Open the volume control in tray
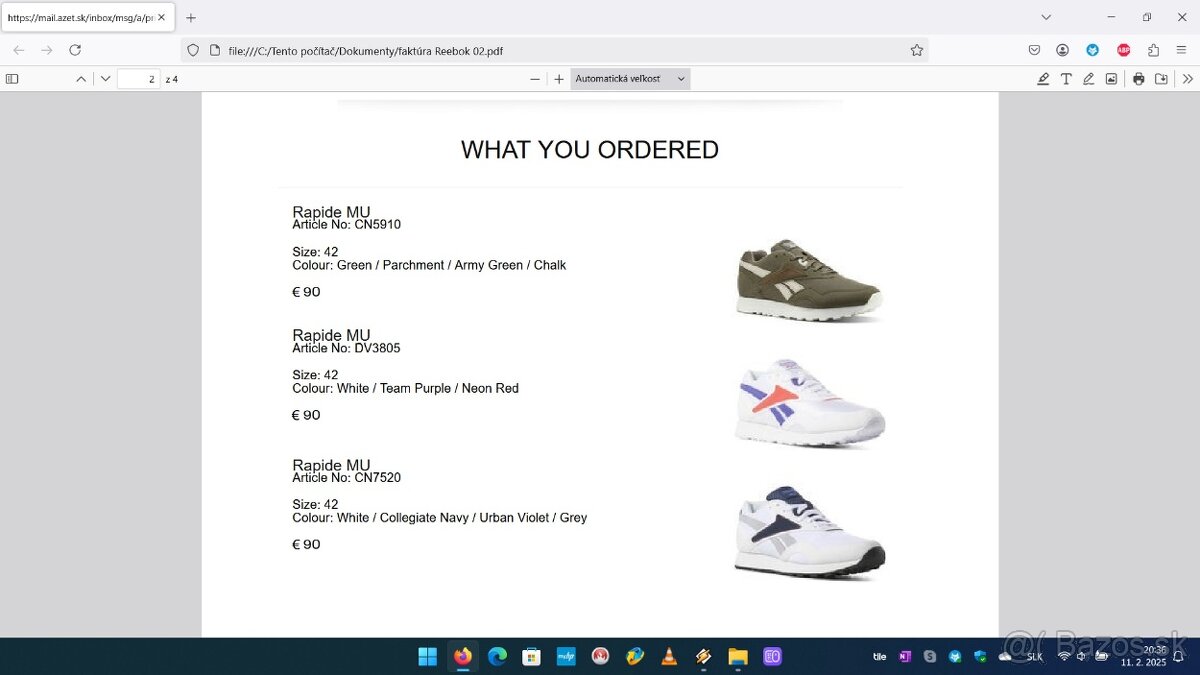Image resolution: width=1200 pixels, height=675 pixels. 1081,657
